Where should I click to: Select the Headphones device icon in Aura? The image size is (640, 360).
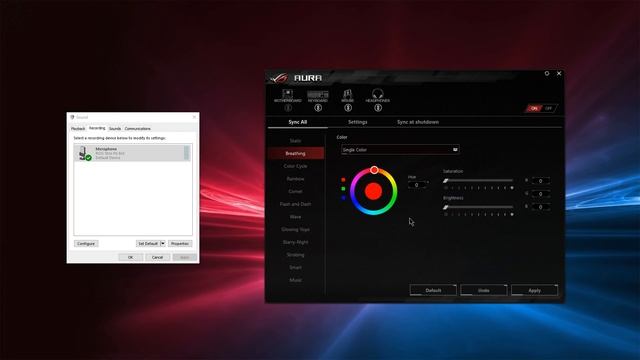click(378, 96)
